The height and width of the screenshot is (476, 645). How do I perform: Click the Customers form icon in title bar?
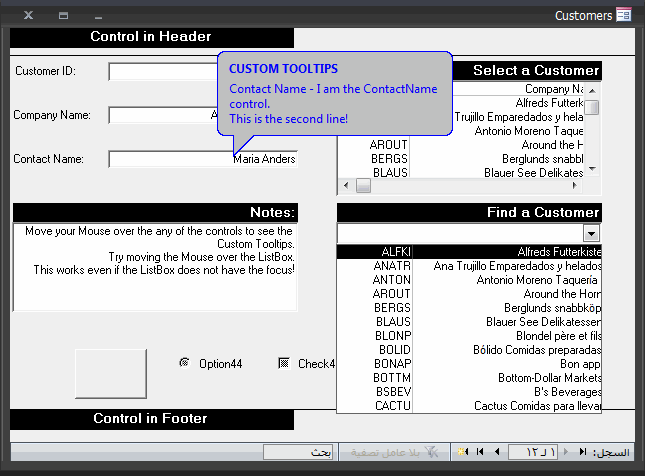pos(624,15)
